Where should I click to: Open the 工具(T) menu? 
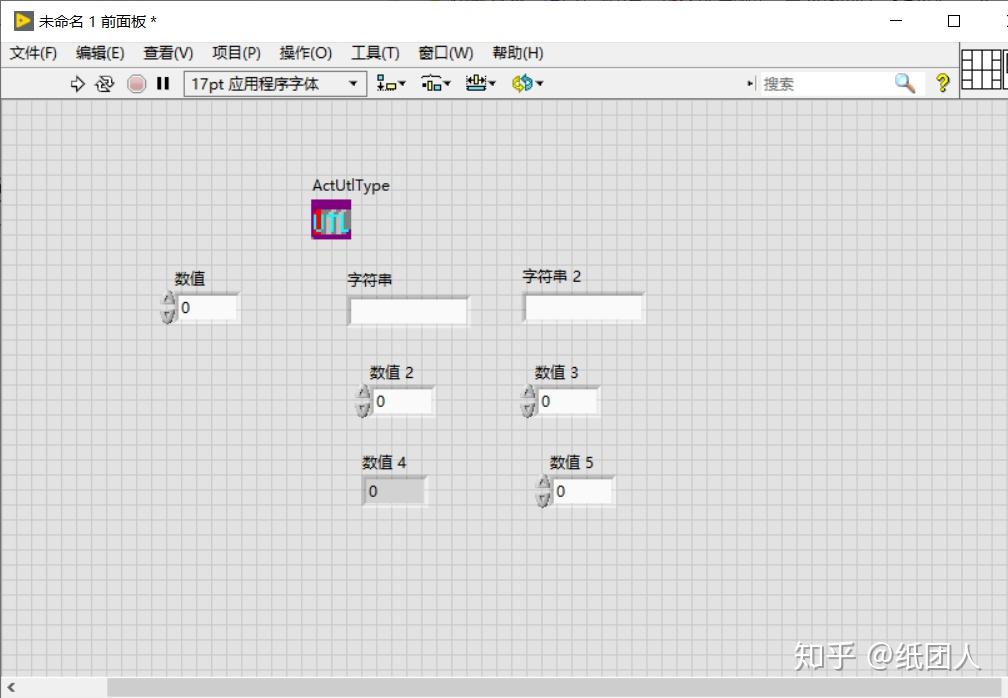click(x=375, y=53)
